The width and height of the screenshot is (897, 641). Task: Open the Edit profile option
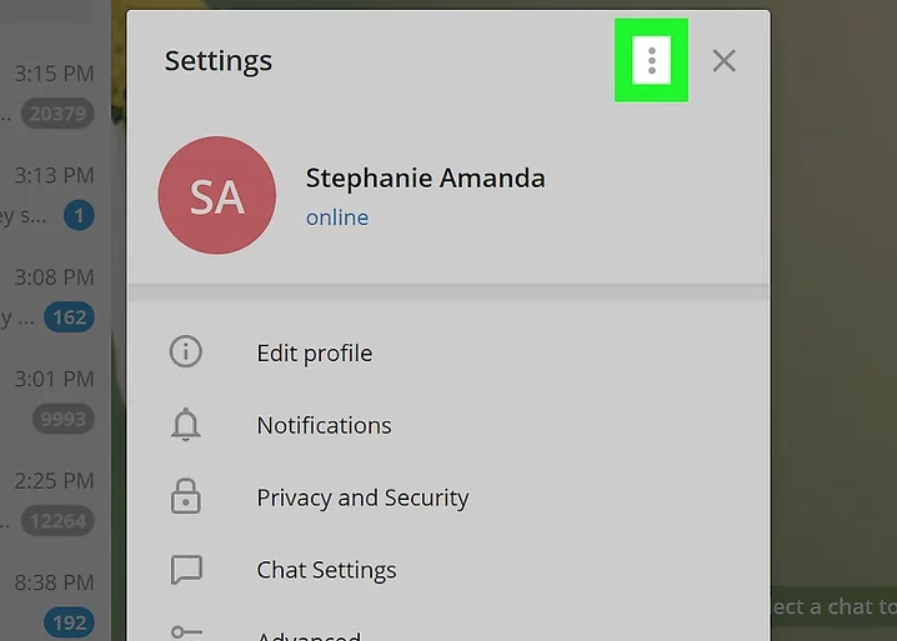click(314, 353)
